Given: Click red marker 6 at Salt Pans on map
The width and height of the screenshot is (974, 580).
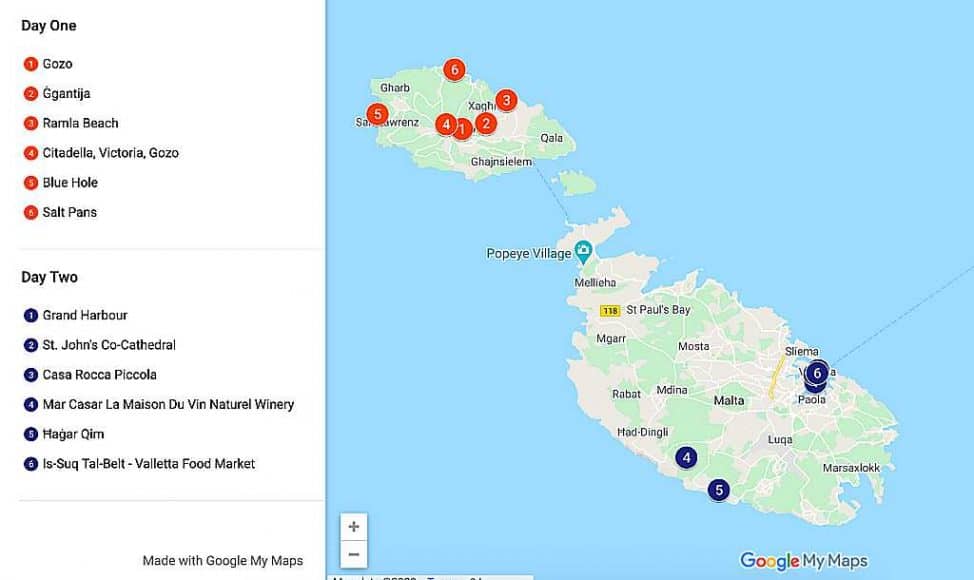Looking at the screenshot, I should coord(454,69).
